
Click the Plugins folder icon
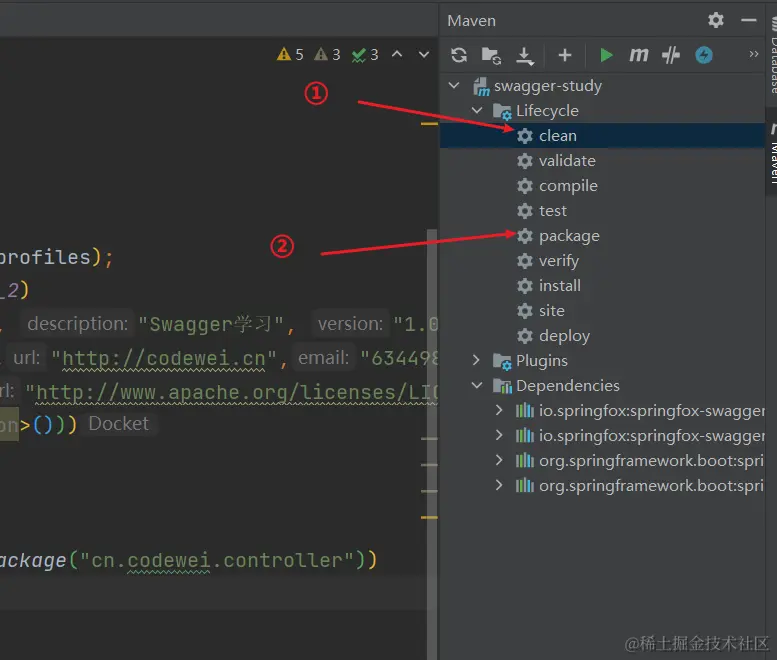[502, 362]
